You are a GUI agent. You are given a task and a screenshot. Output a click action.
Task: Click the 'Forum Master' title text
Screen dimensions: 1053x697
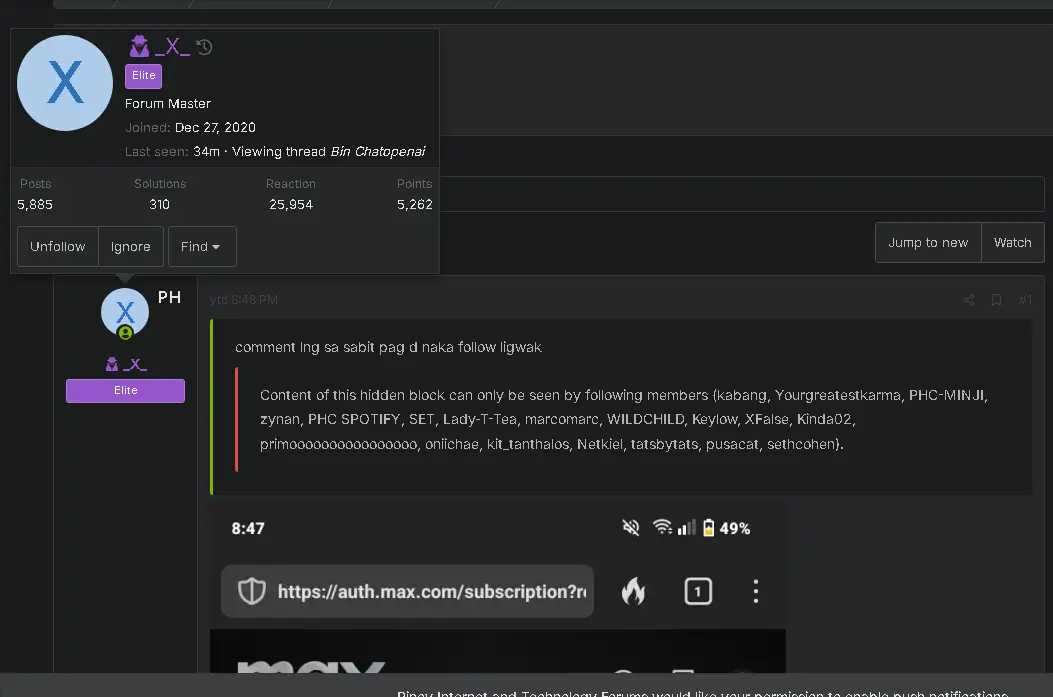click(168, 103)
